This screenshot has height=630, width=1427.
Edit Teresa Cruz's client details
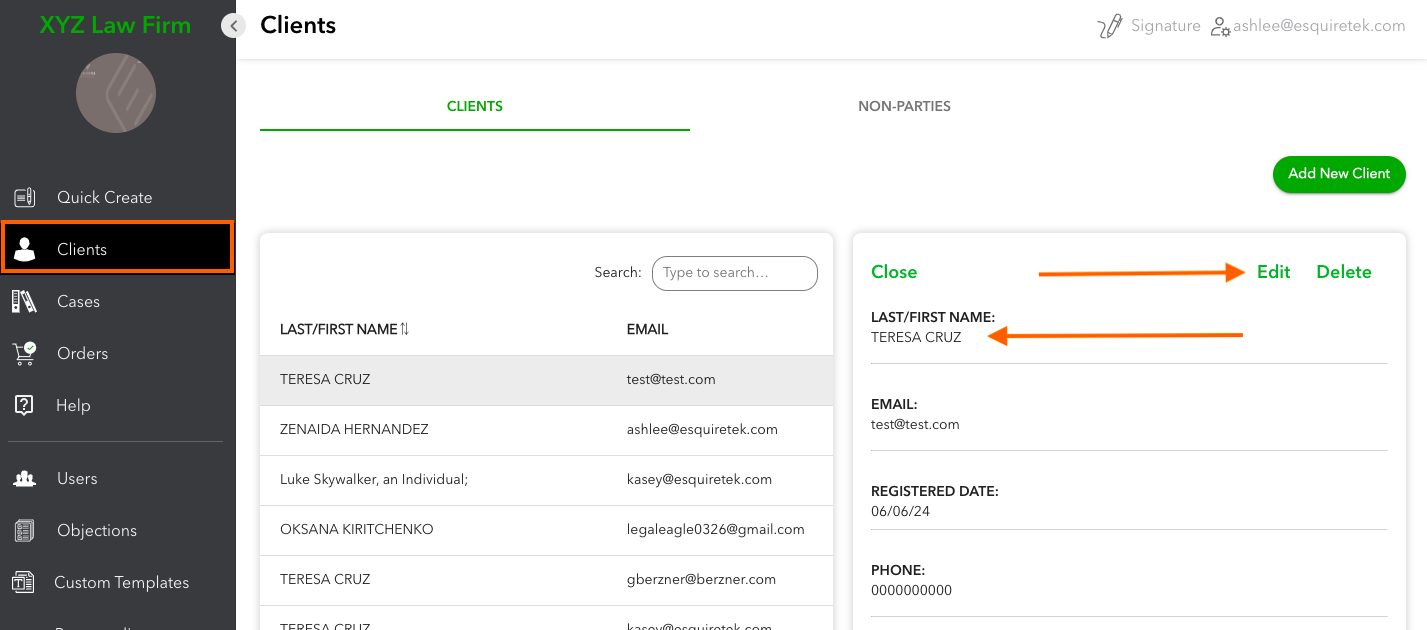point(1273,271)
